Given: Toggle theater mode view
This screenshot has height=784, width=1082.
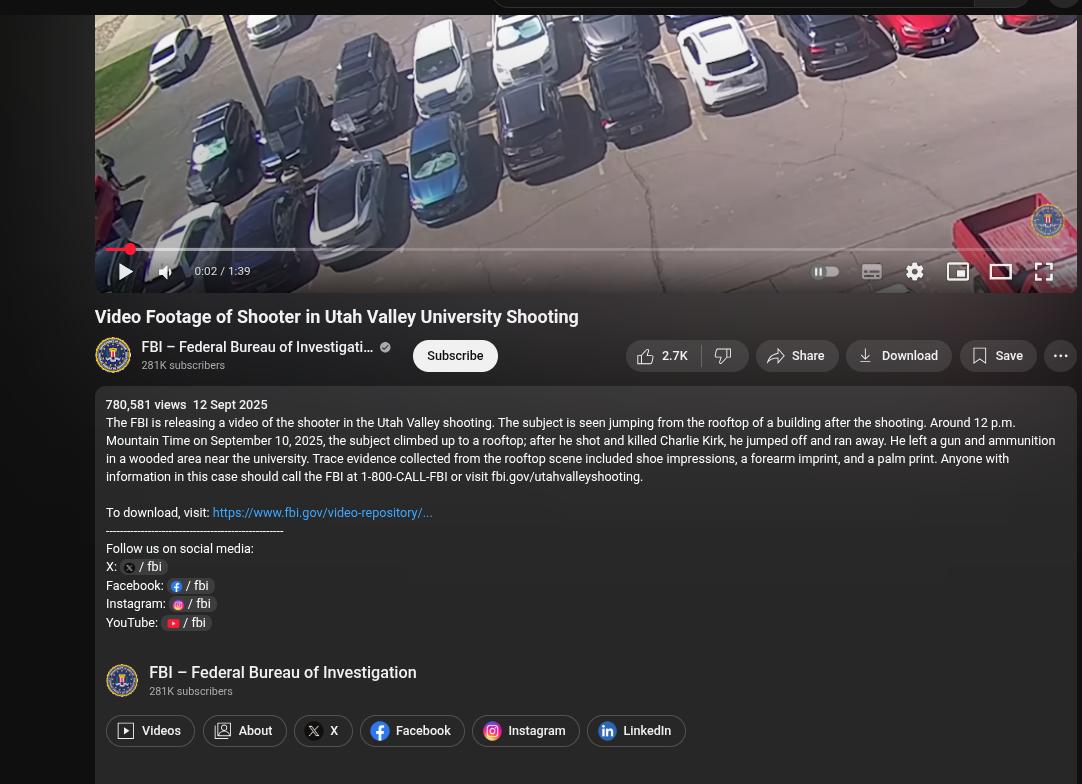Looking at the screenshot, I should point(1001,272).
